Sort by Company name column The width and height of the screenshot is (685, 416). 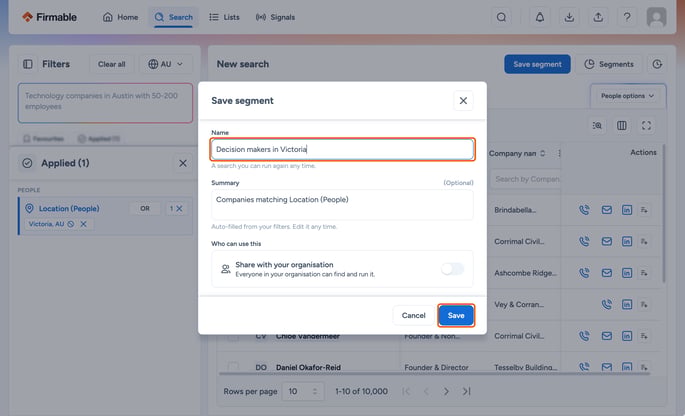point(542,153)
